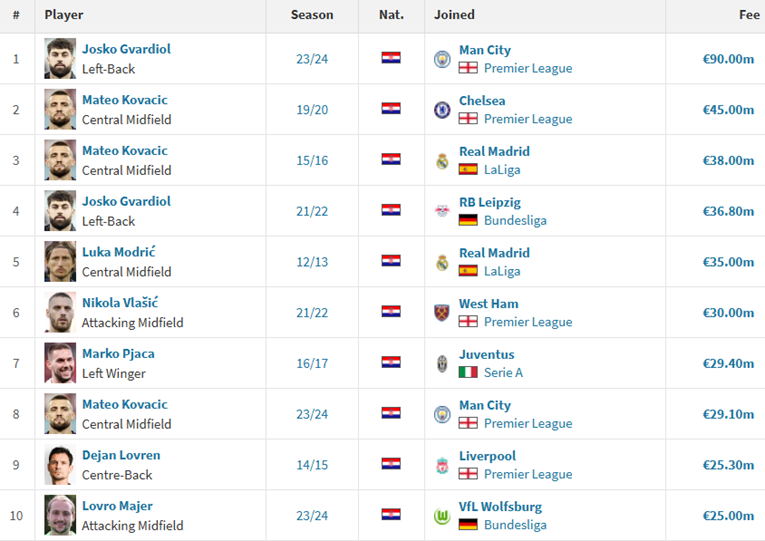Screen dimensions: 765x541
Task: Click Lovro Majer's portrait thumbnail
Action: point(60,515)
